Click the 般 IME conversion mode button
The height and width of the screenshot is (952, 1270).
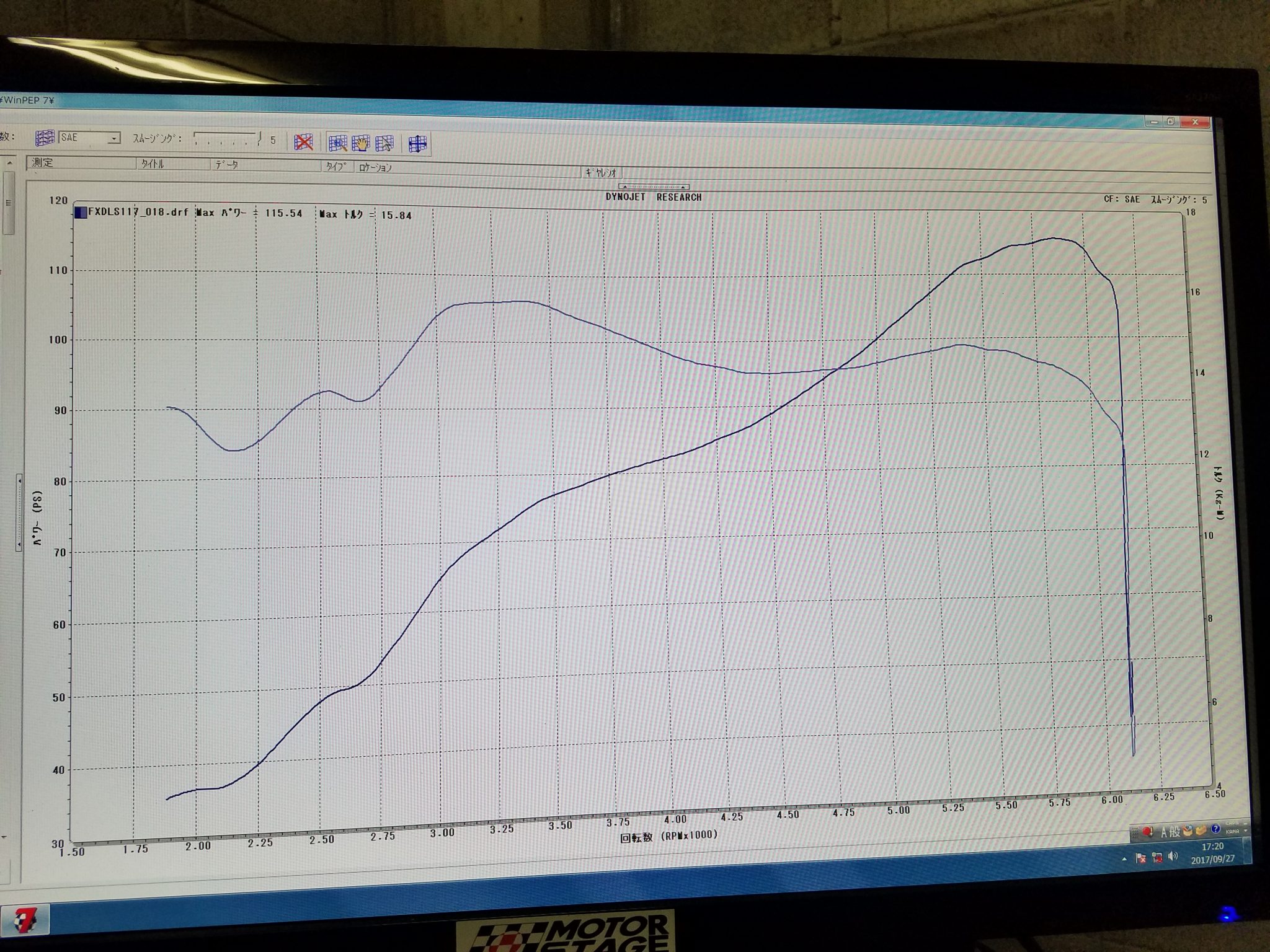point(1175,832)
